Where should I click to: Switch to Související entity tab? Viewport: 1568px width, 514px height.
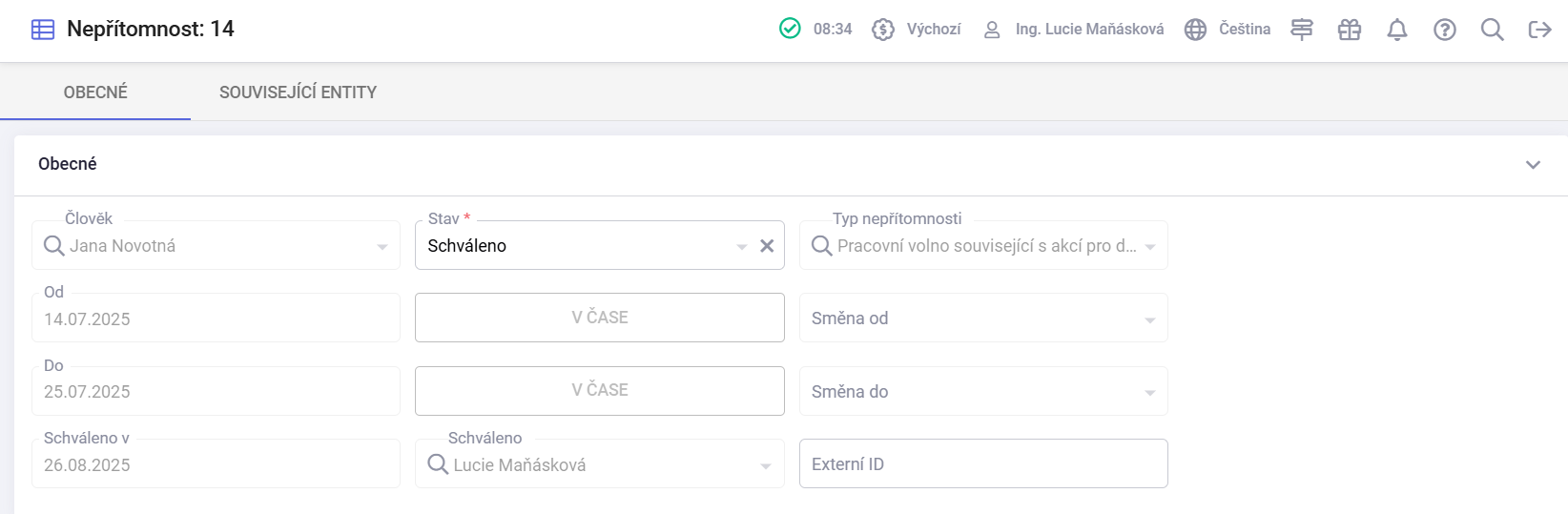coord(298,93)
